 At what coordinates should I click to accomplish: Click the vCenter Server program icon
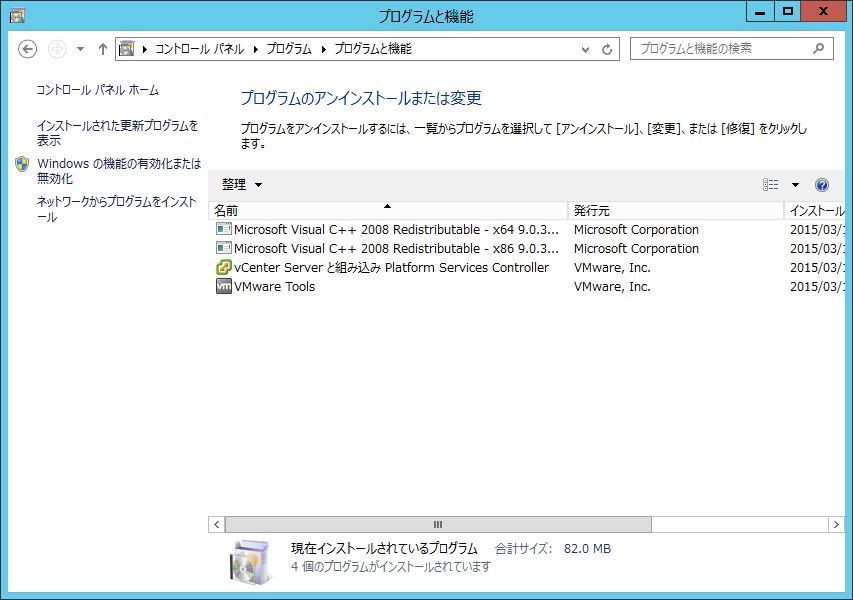tap(224, 267)
